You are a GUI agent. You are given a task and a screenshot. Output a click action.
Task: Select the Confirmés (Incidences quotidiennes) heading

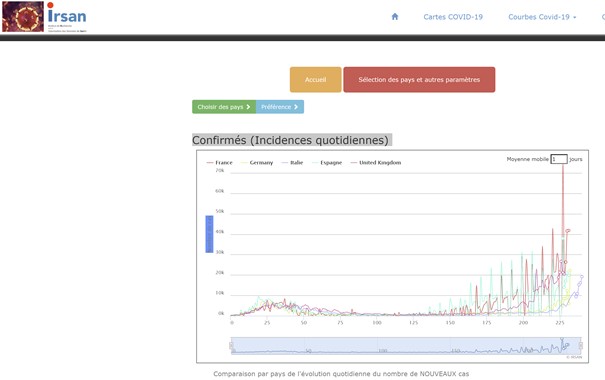(x=291, y=140)
